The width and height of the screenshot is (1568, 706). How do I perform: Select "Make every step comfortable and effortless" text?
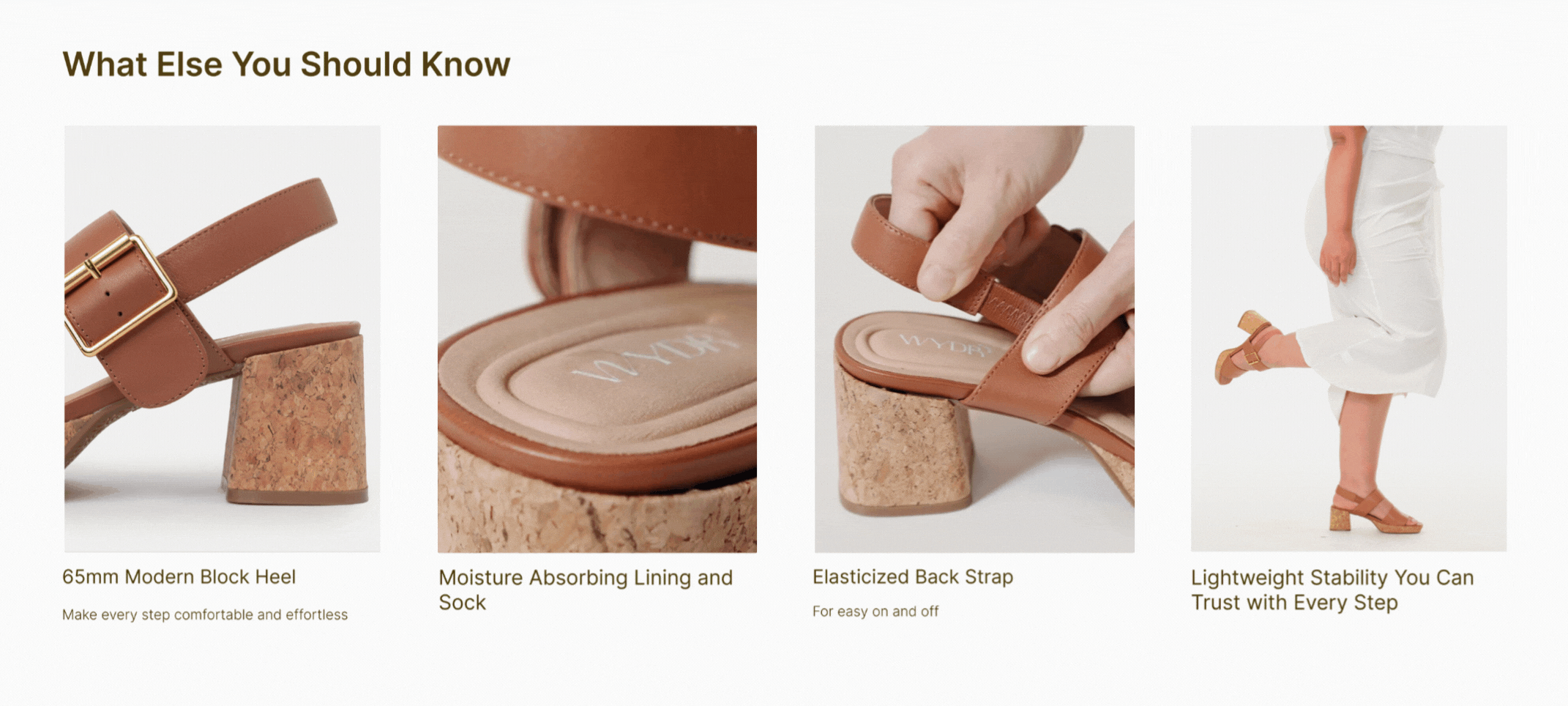[x=205, y=614]
